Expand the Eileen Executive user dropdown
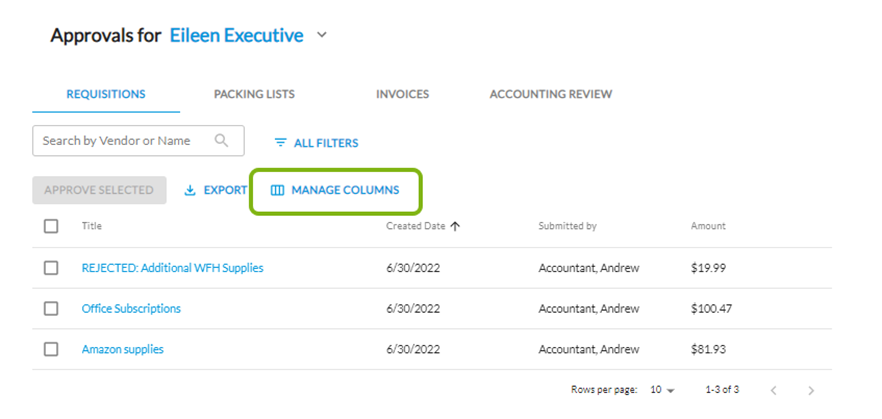This screenshot has height=419, width=882. coord(322,35)
